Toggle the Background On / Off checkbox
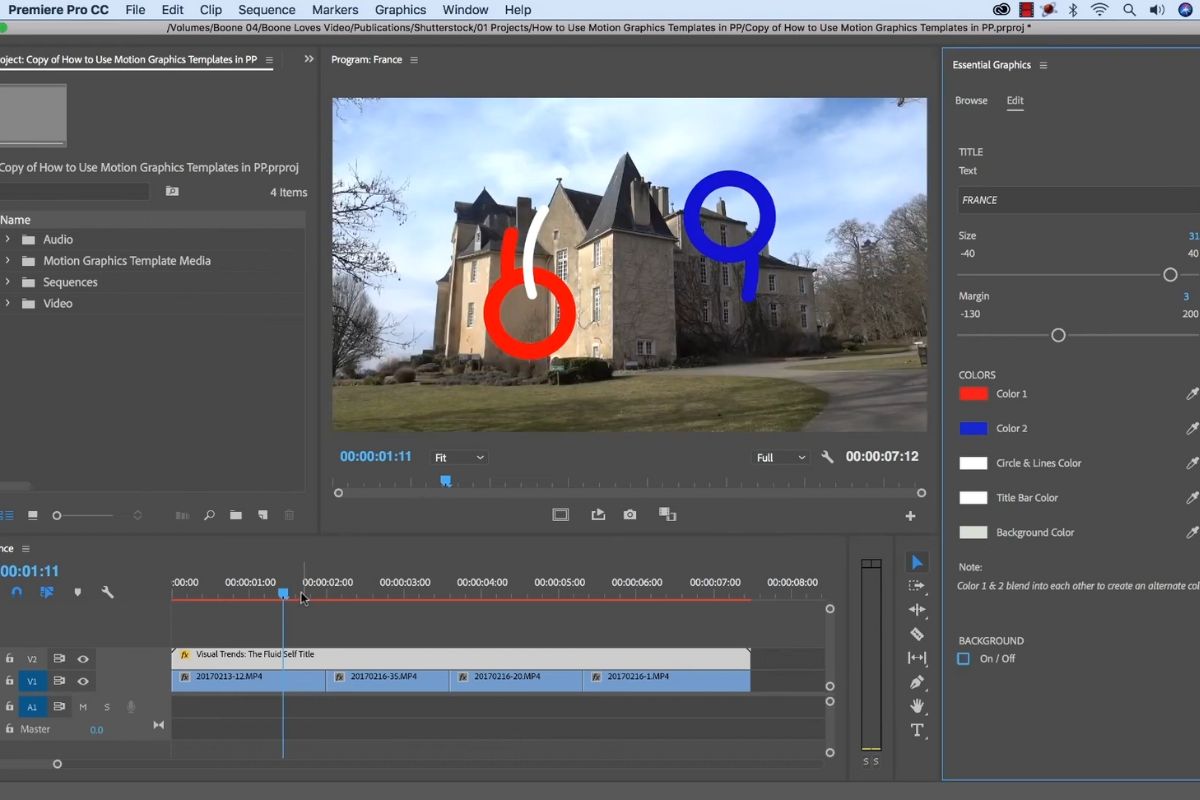 click(963, 658)
